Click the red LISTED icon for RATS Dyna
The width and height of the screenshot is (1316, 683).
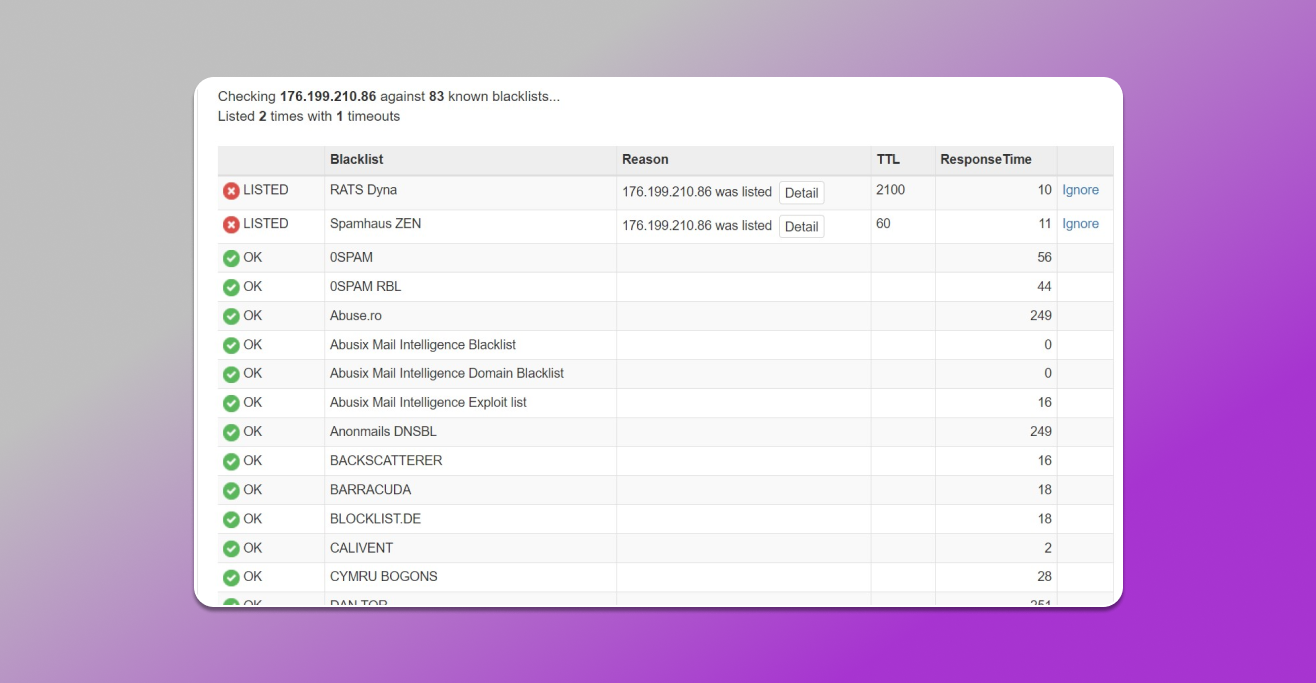click(231, 191)
